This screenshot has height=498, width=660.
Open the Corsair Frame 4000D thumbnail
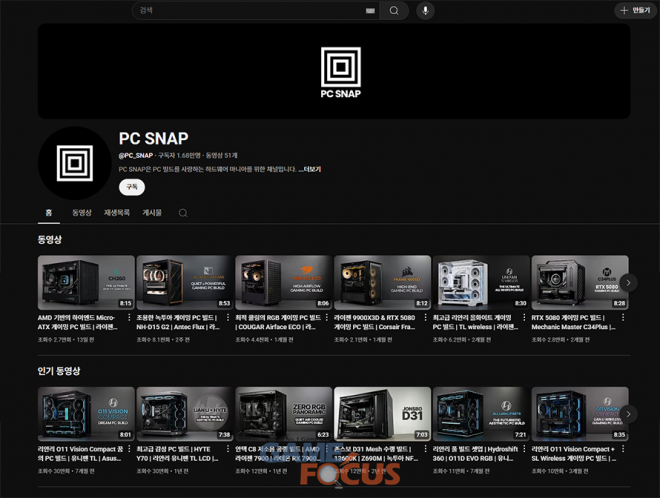click(382, 282)
